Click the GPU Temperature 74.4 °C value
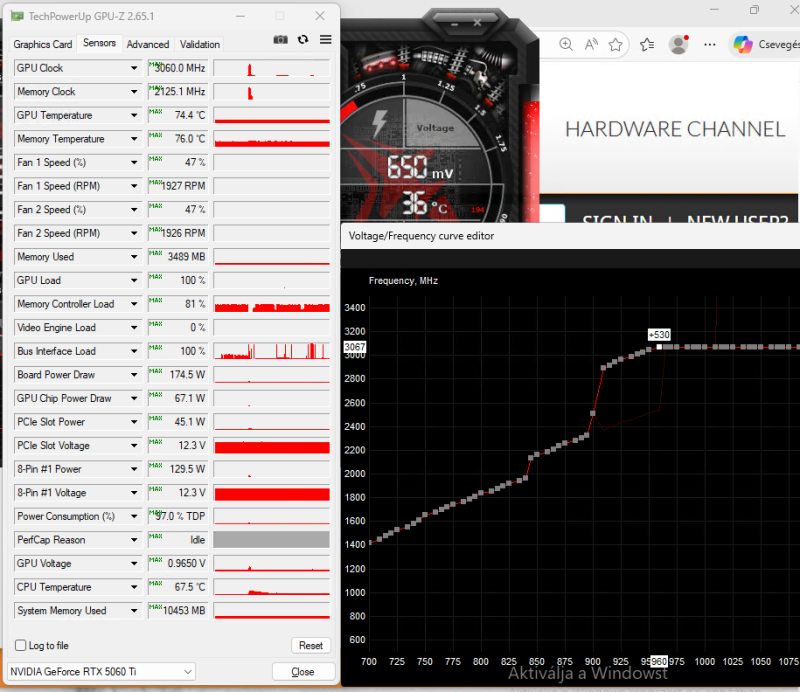The width and height of the screenshot is (800, 692). coord(177,115)
